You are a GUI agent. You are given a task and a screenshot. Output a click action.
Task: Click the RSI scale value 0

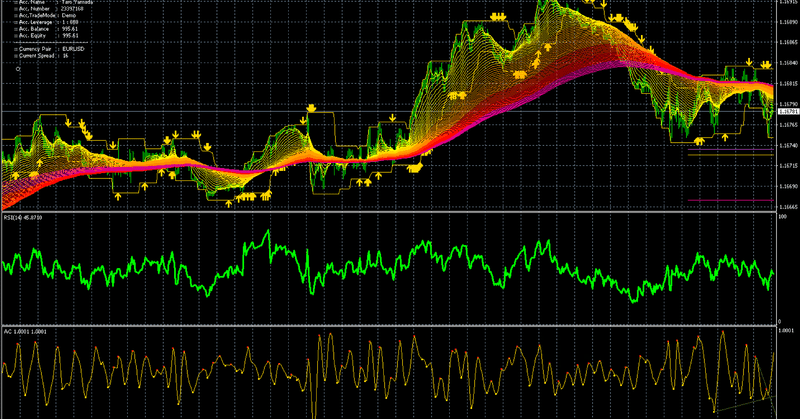pos(780,322)
